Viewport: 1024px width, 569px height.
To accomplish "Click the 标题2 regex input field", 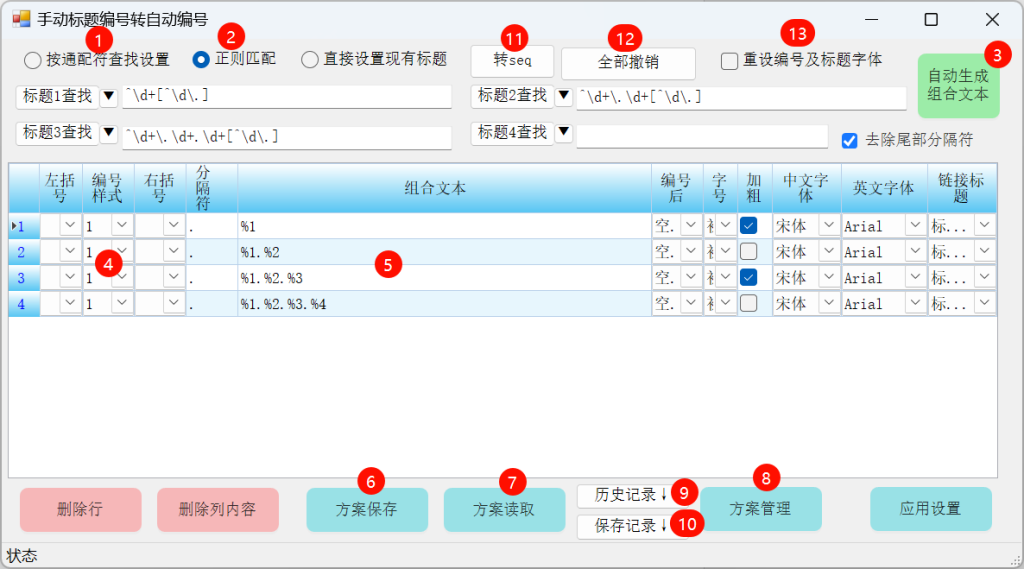I will click(741, 97).
